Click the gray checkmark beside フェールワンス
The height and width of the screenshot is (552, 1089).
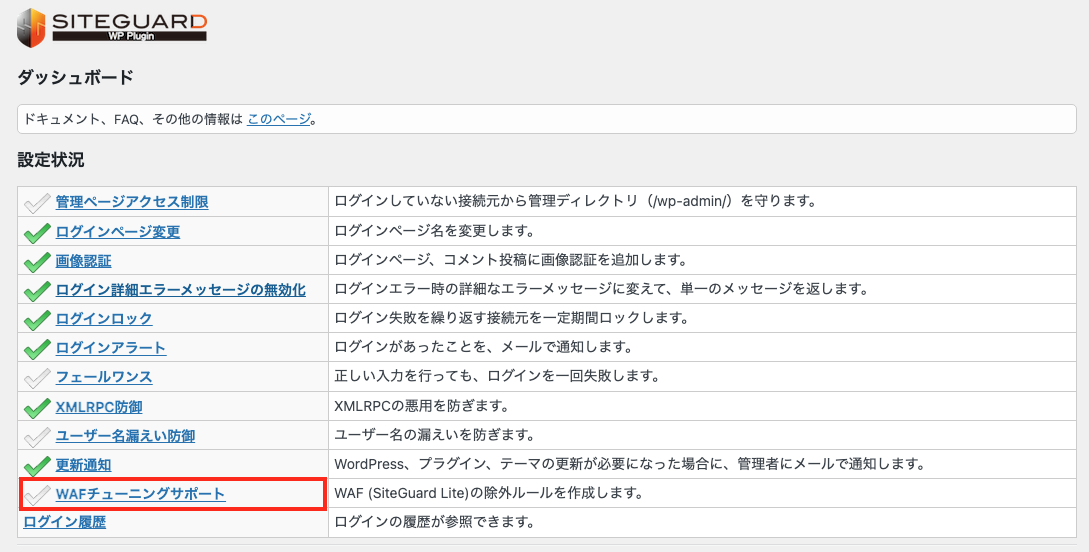(37, 378)
